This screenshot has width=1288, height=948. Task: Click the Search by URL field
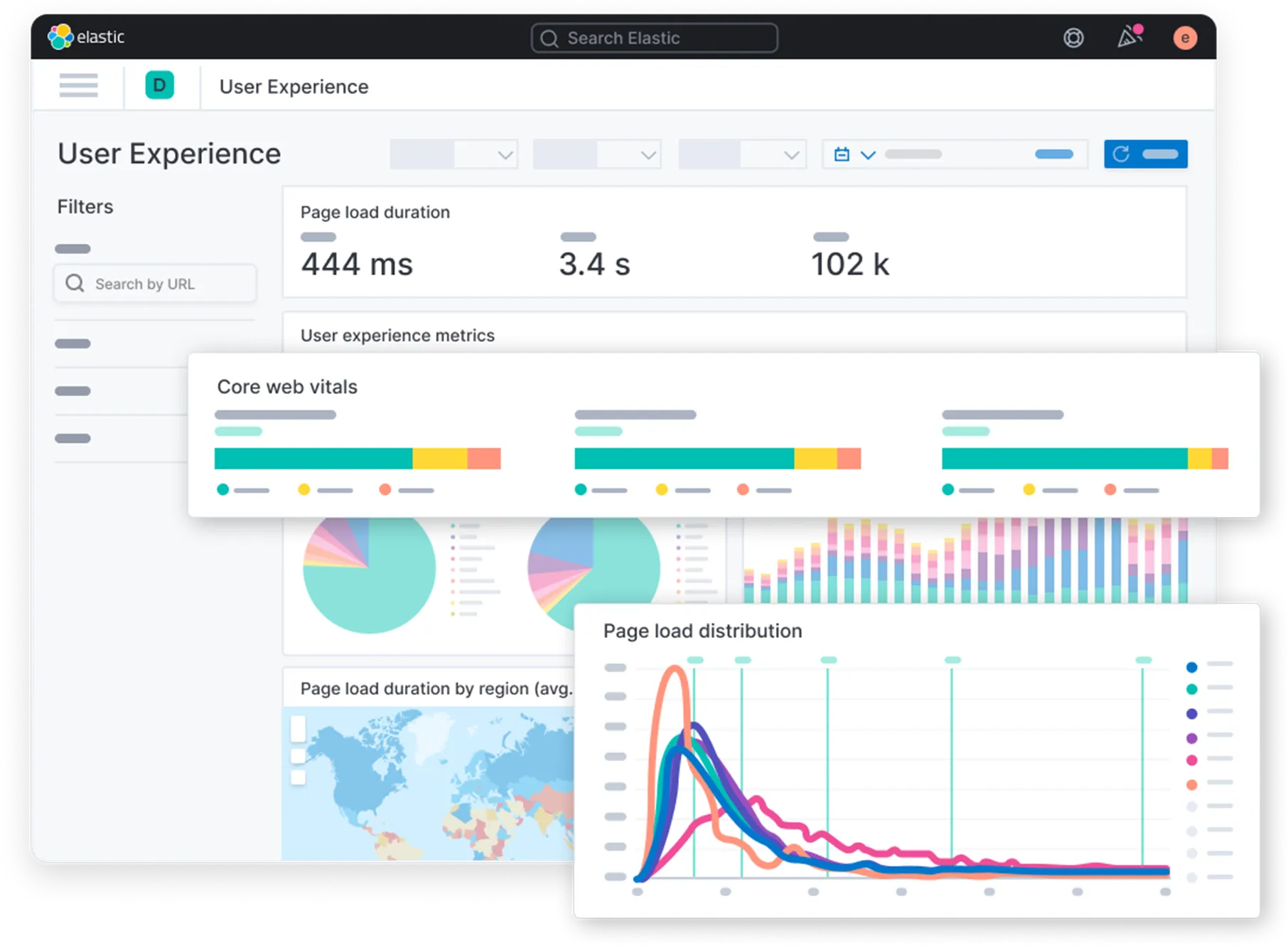[155, 284]
